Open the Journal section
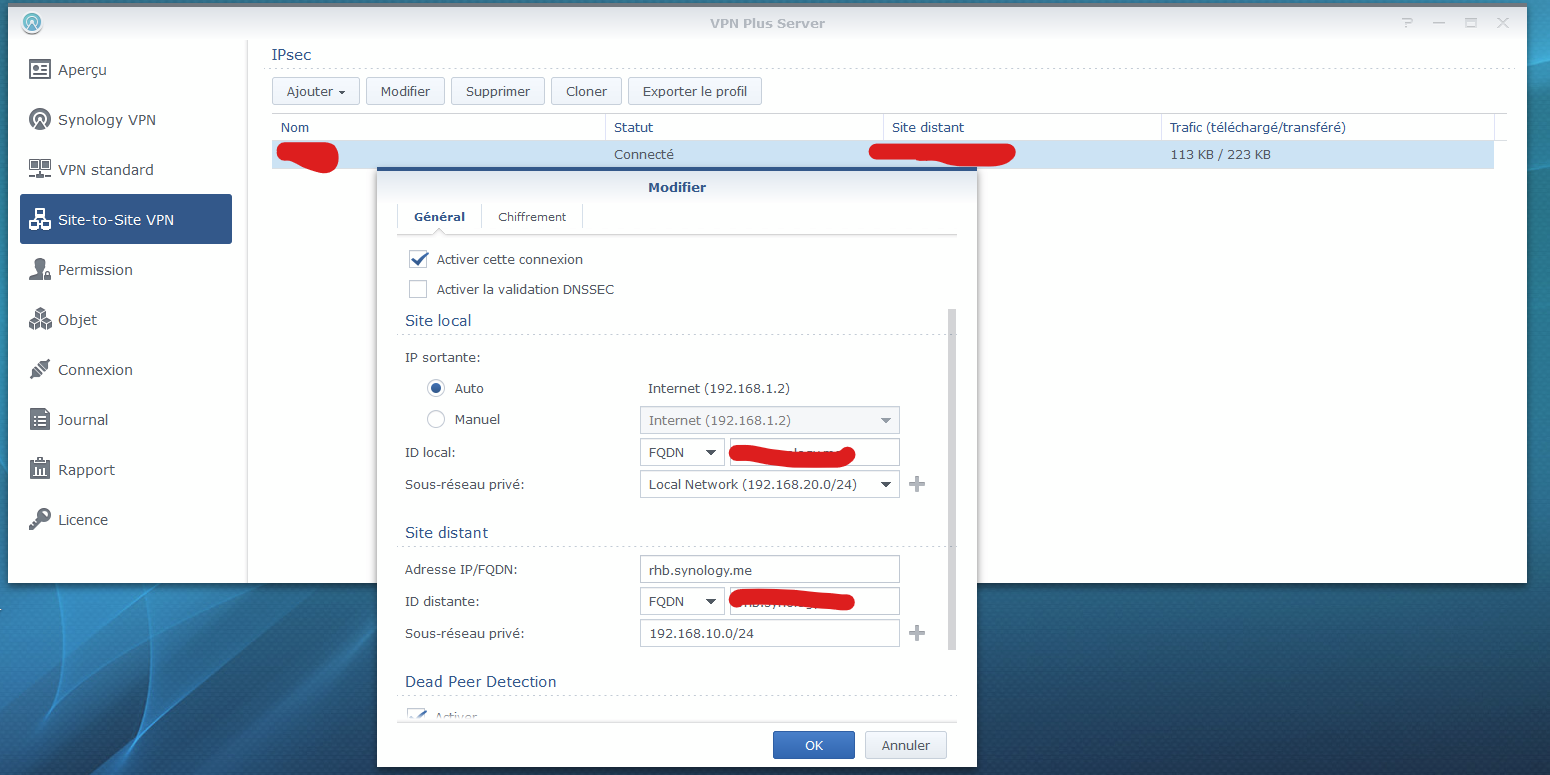The height and width of the screenshot is (775, 1550). [x=126, y=420]
